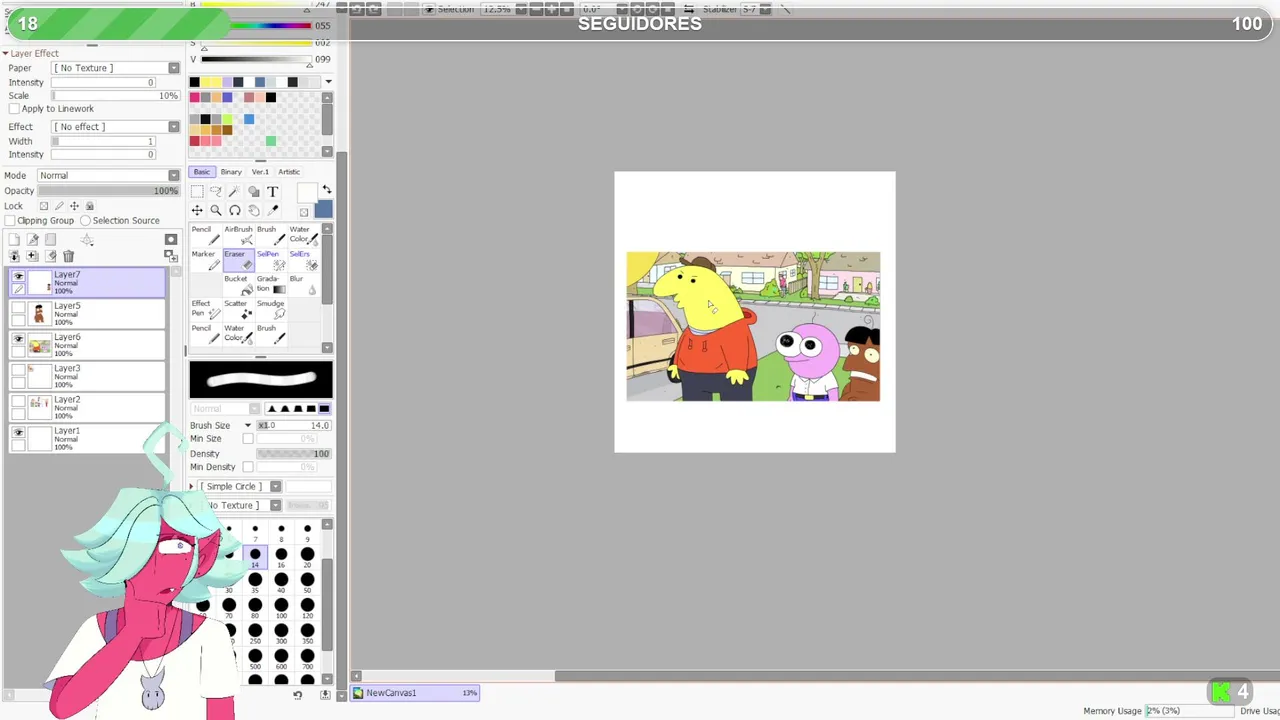This screenshot has height=720, width=1280.
Task: Select the Selection Source radio button
Action: tap(86, 221)
